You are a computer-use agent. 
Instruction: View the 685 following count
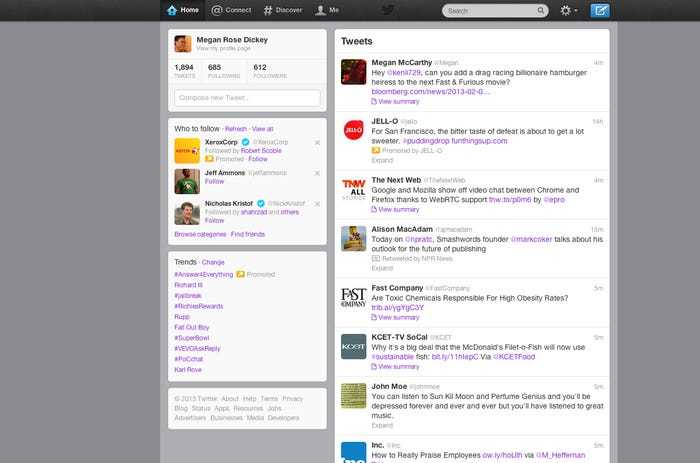[224, 71]
